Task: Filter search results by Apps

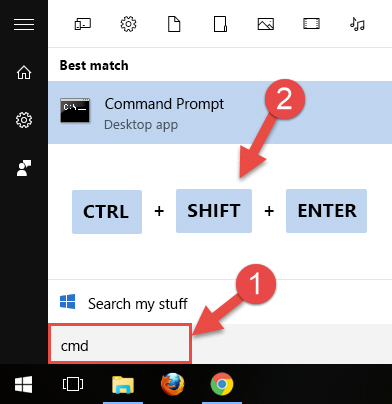Action: pyautogui.click(x=83, y=24)
